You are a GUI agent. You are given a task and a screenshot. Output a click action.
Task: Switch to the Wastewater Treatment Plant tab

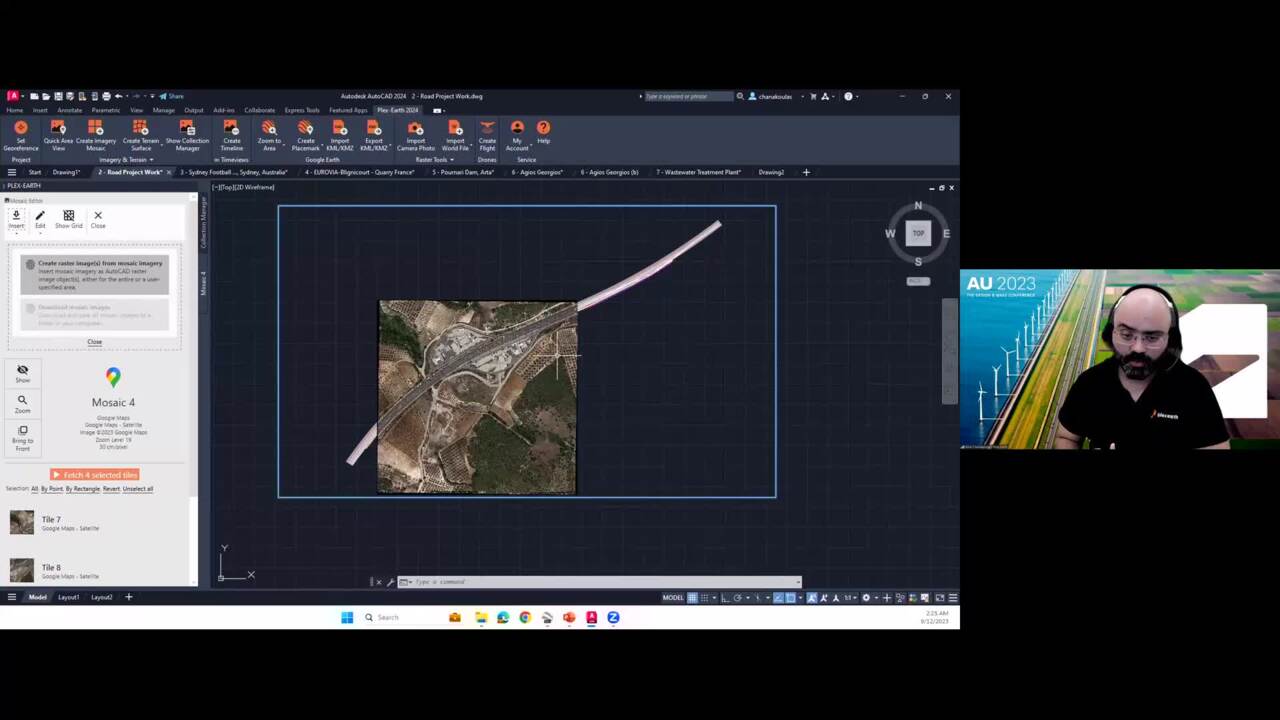699,172
